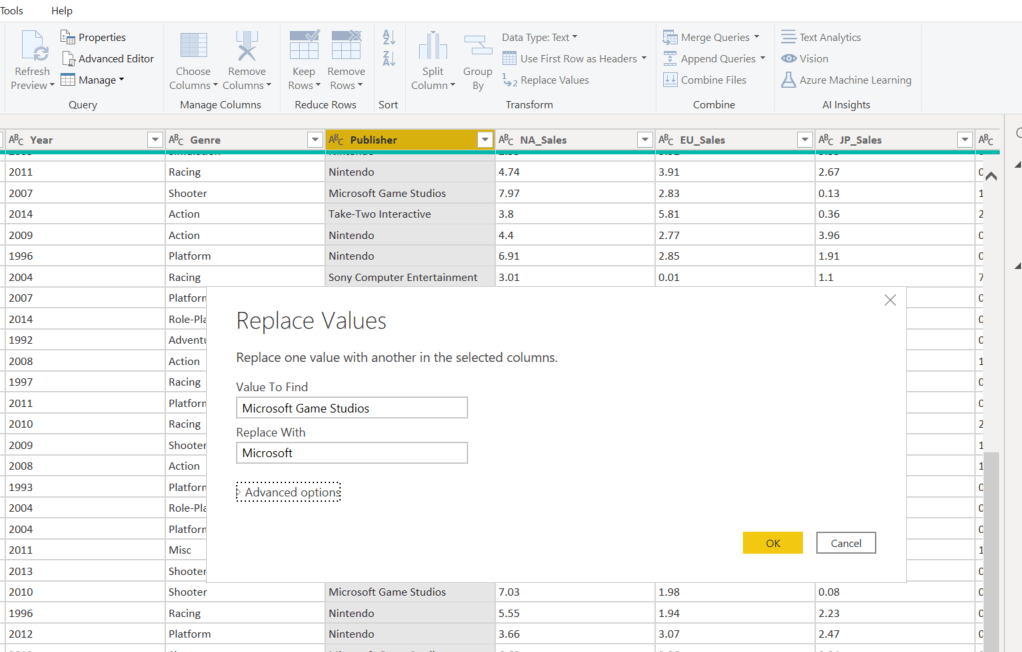Click Cancel in Replace Values dialog
Viewport: 1022px width, 652px height.
(x=846, y=543)
